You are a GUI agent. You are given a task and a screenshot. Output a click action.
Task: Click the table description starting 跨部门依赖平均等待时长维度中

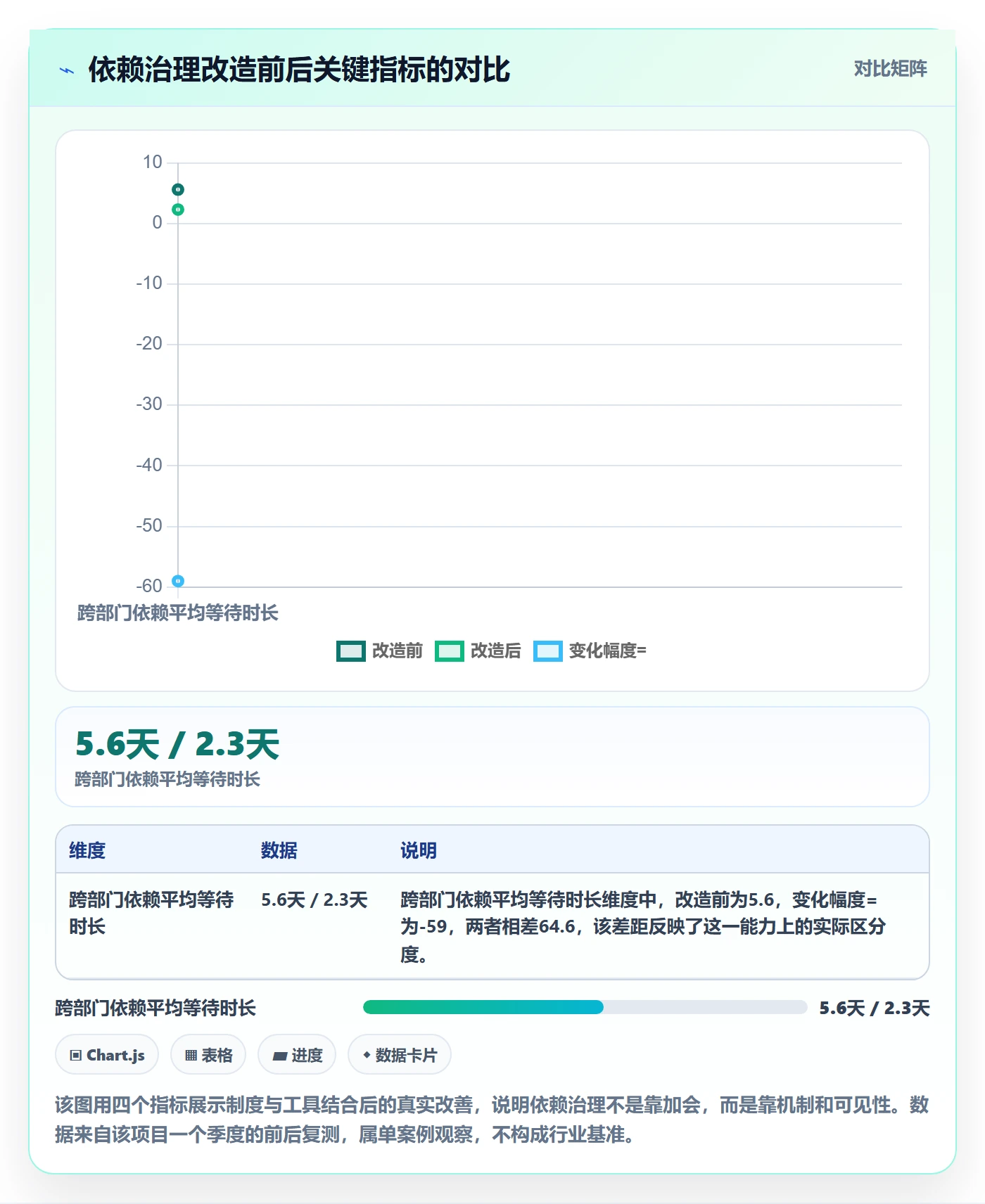644,927
